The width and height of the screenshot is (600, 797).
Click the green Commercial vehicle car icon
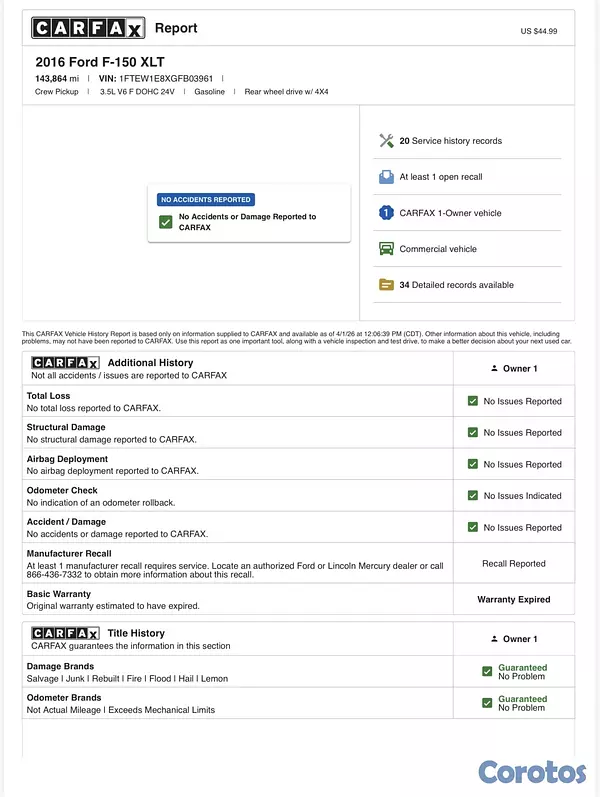tap(386, 249)
